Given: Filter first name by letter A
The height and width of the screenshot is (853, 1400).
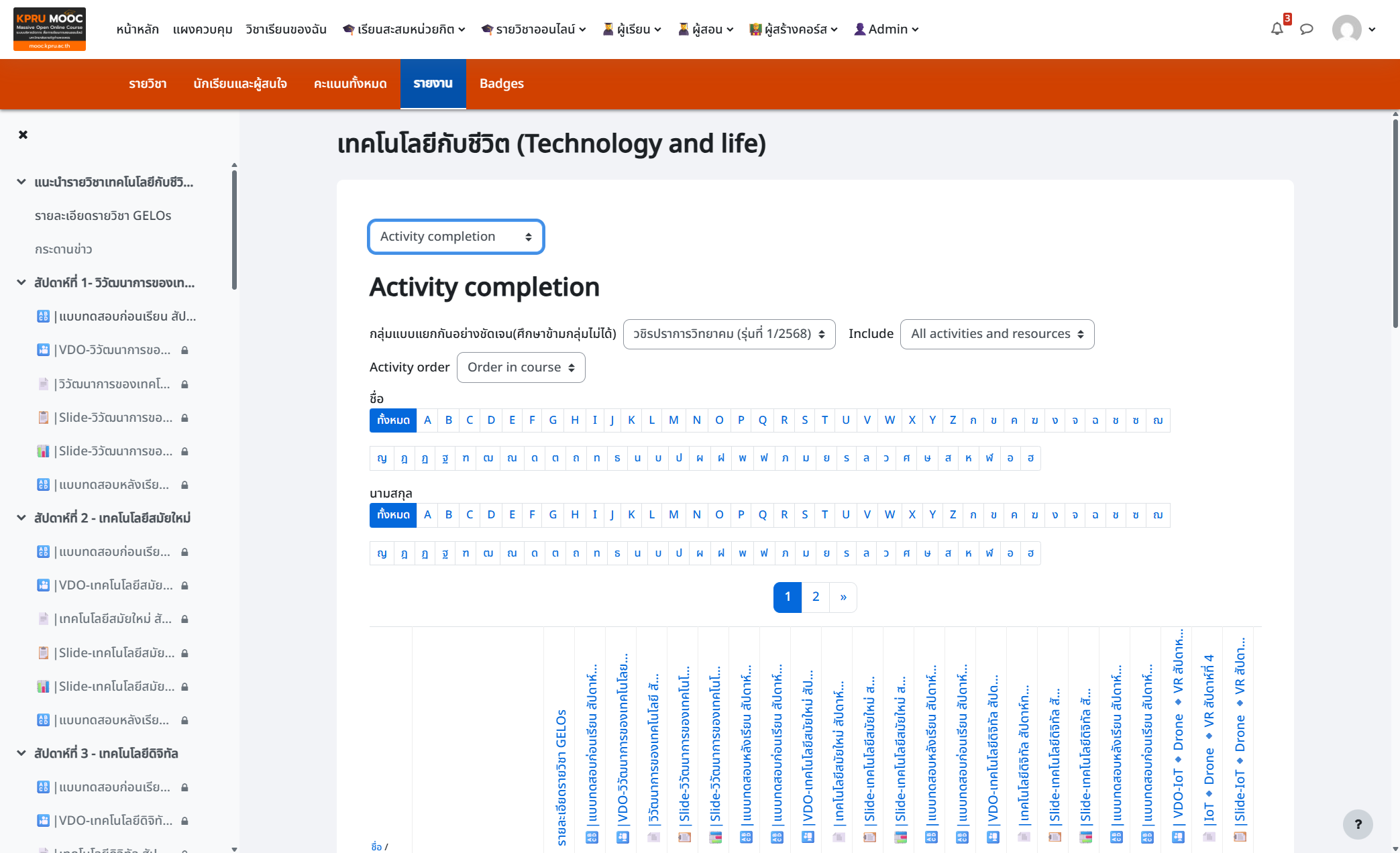Looking at the screenshot, I should tap(427, 420).
